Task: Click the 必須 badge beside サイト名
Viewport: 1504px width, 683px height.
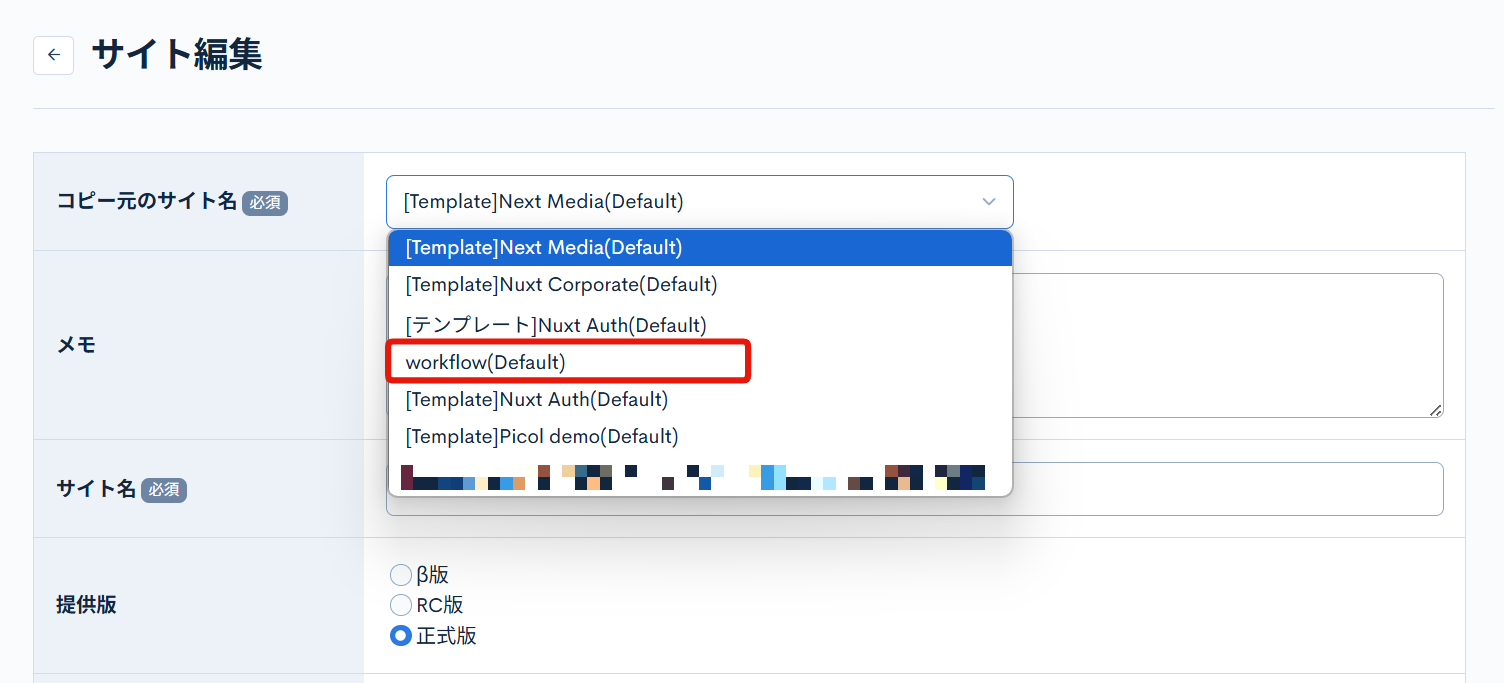Action: point(164,488)
